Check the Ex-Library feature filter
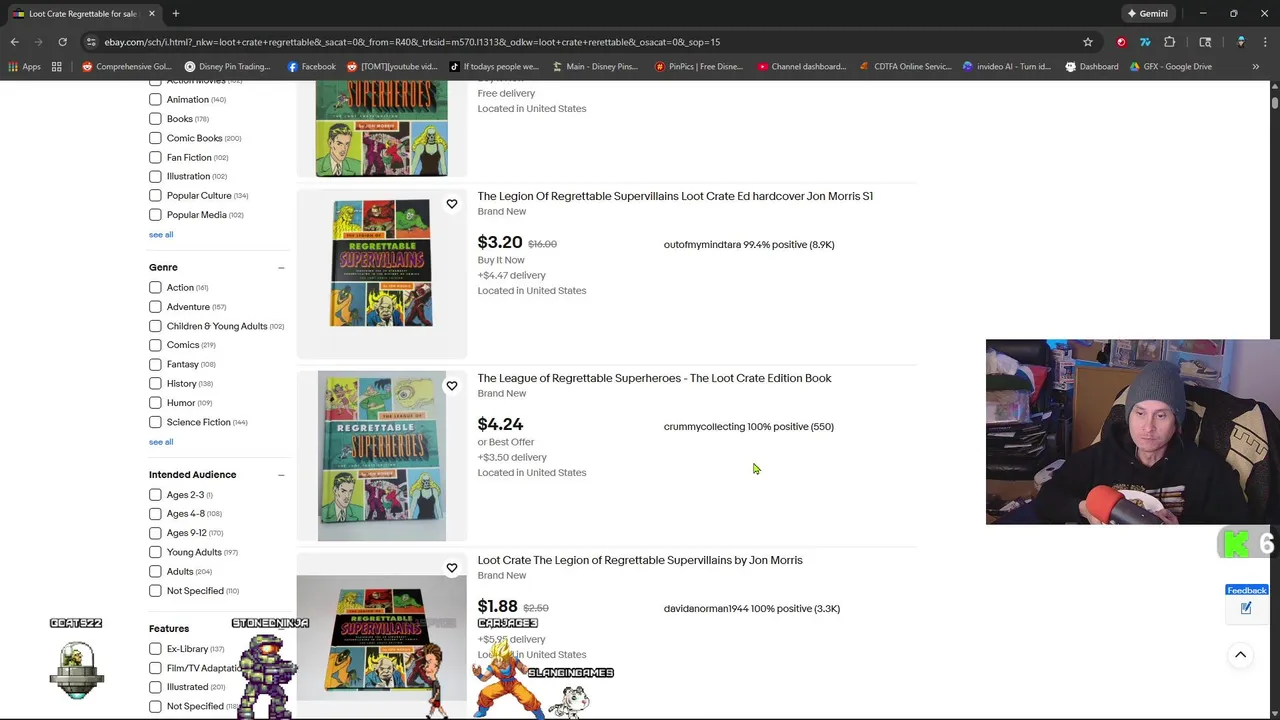The width and height of the screenshot is (1280, 720). 155,649
